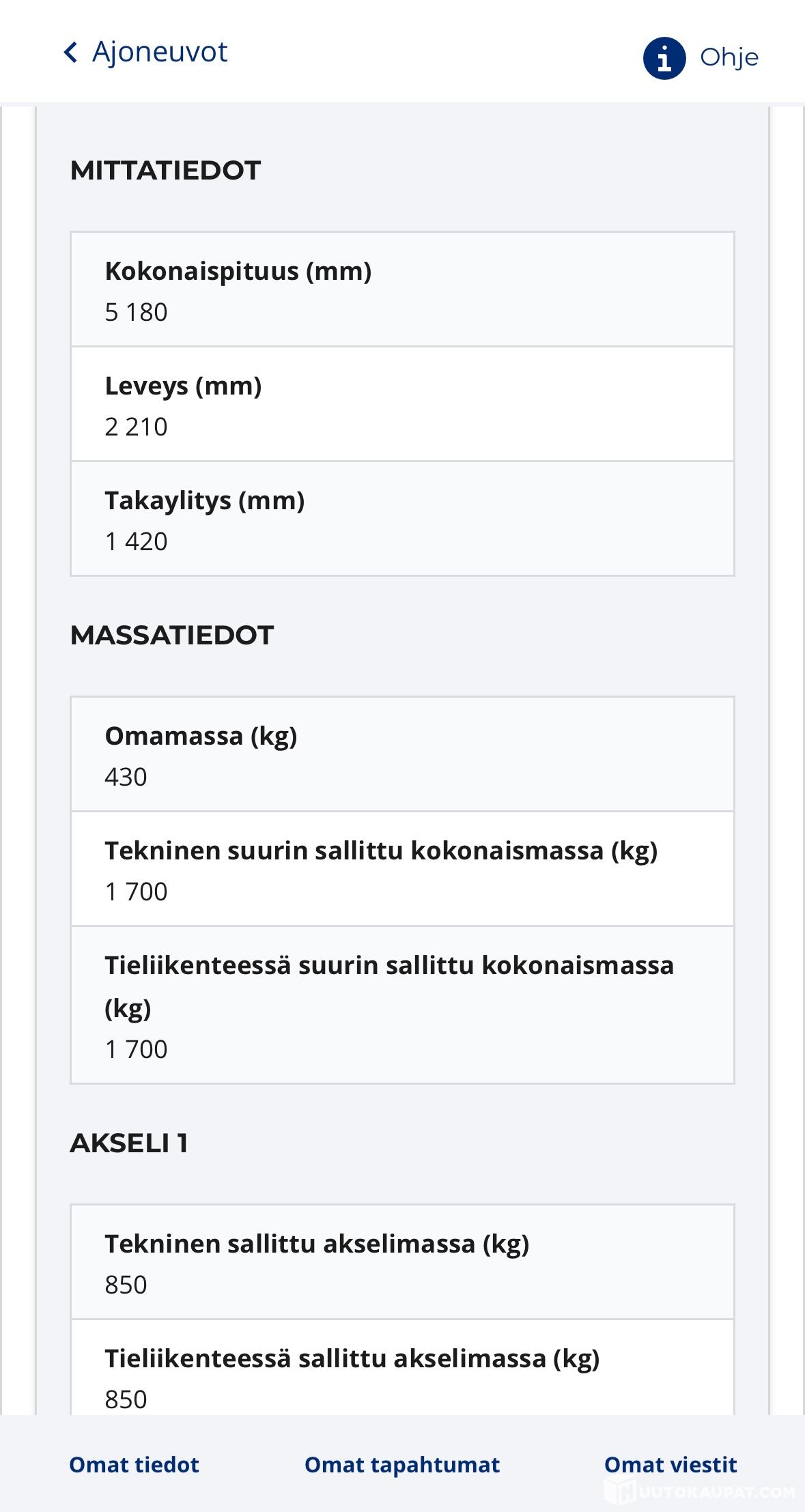Click Tekninen sallittu akselimassa row
The image size is (805, 1512).
pos(402,1261)
